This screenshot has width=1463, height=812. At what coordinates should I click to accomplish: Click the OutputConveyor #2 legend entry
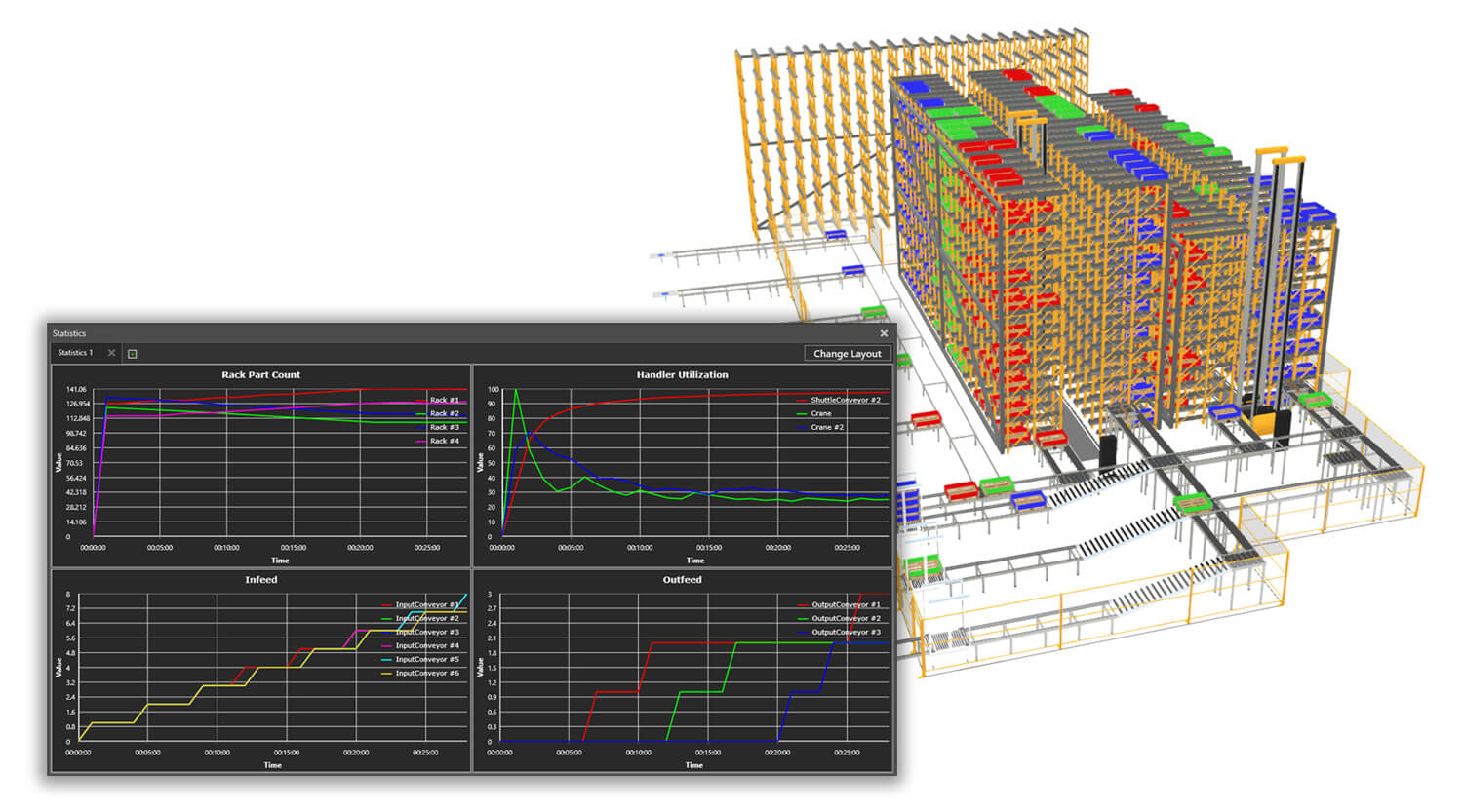pyautogui.click(x=839, y=618)
